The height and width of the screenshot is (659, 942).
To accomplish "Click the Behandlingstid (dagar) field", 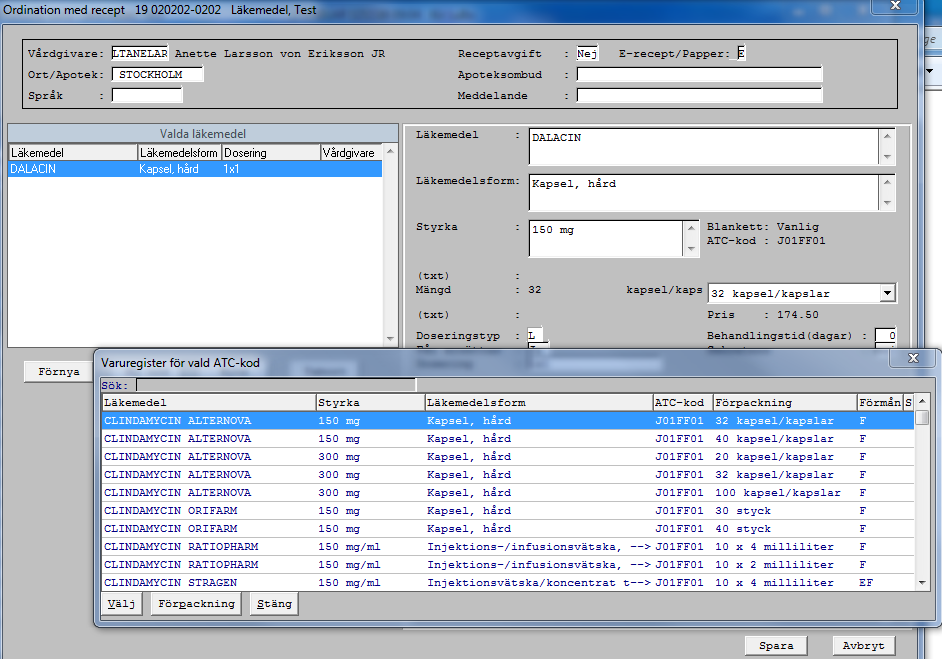I will 886,336.
